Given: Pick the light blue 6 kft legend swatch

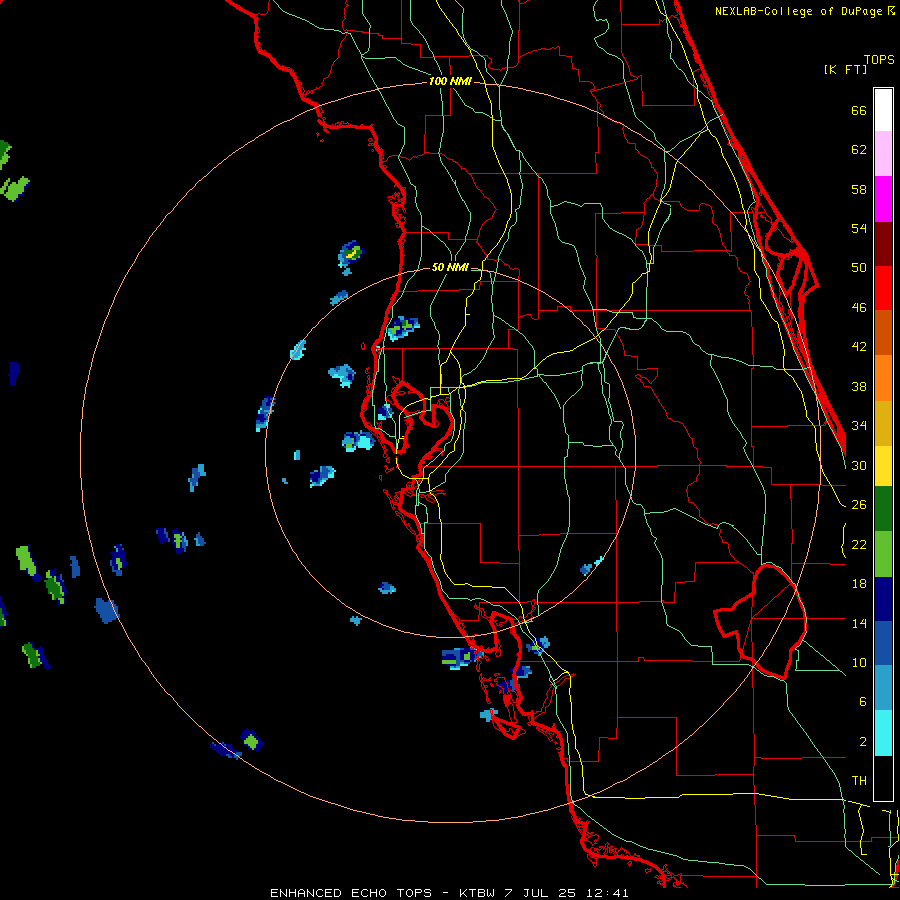Looking at the screenshot, I should click(883, 687).
